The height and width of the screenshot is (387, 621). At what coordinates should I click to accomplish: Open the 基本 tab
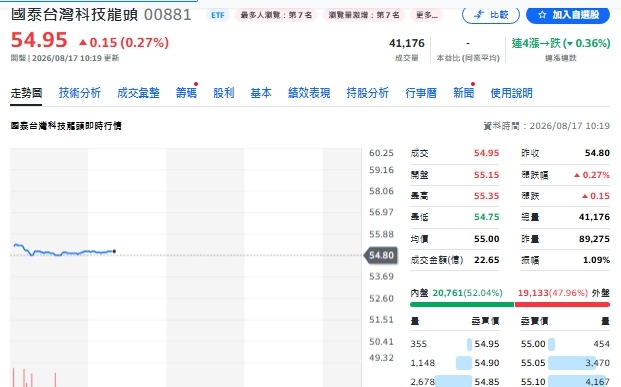(x=261, y=93)
